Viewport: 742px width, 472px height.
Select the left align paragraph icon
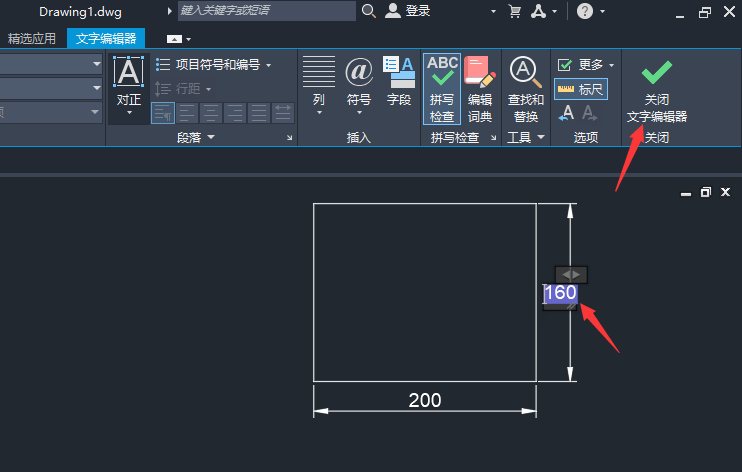point(187,113)
